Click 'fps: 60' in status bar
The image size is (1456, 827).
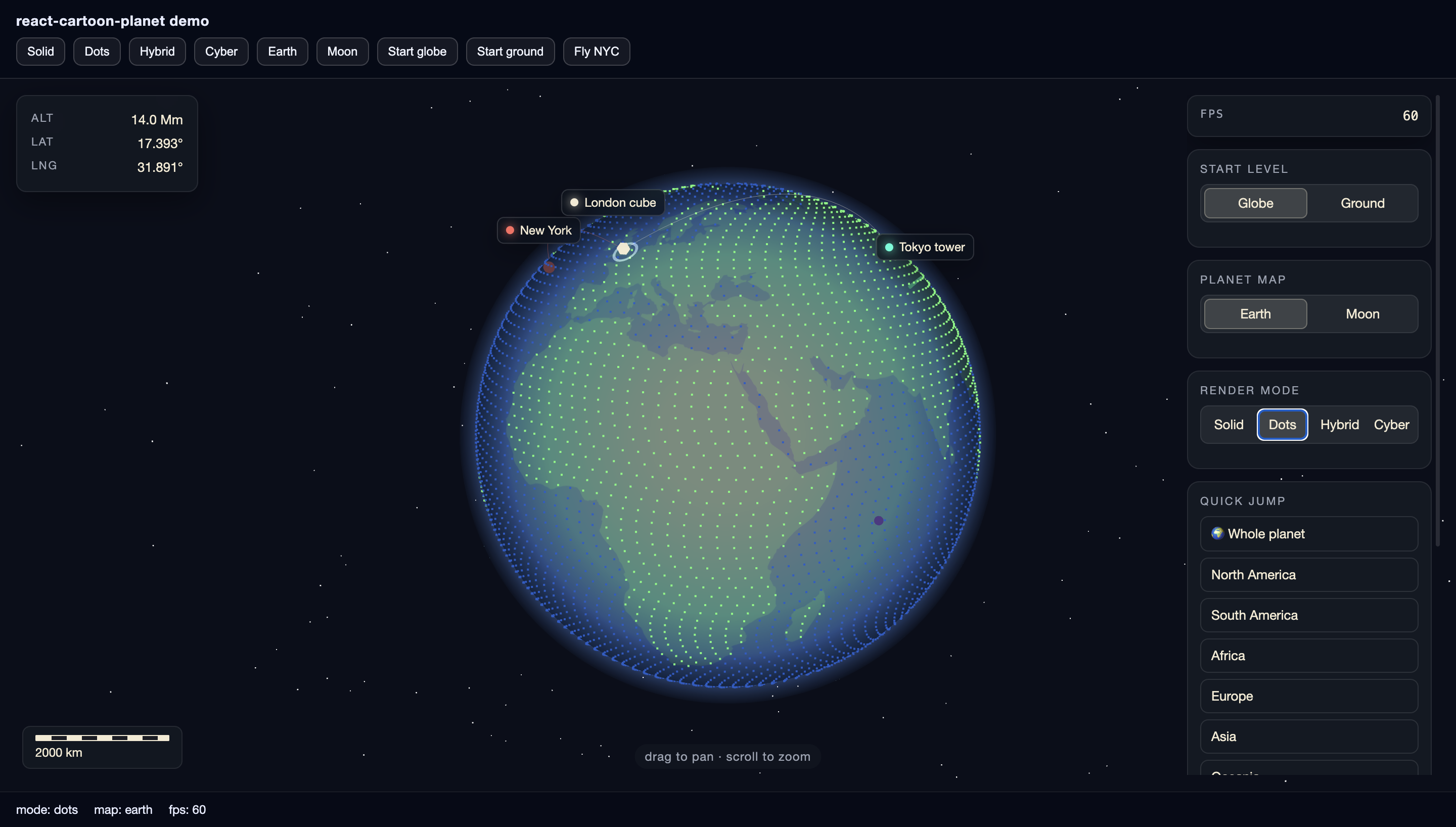click(187, 810)
